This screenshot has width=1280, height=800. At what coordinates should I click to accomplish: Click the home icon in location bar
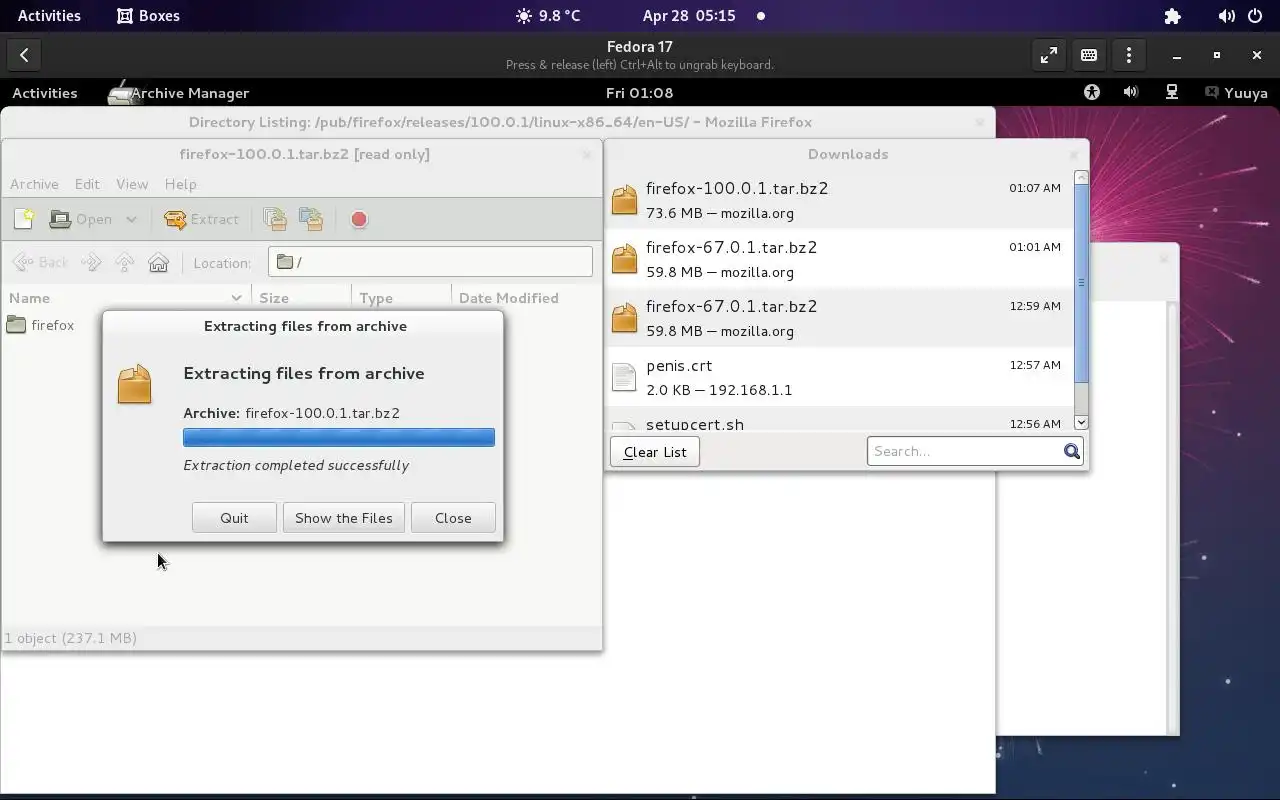(158, 262)
